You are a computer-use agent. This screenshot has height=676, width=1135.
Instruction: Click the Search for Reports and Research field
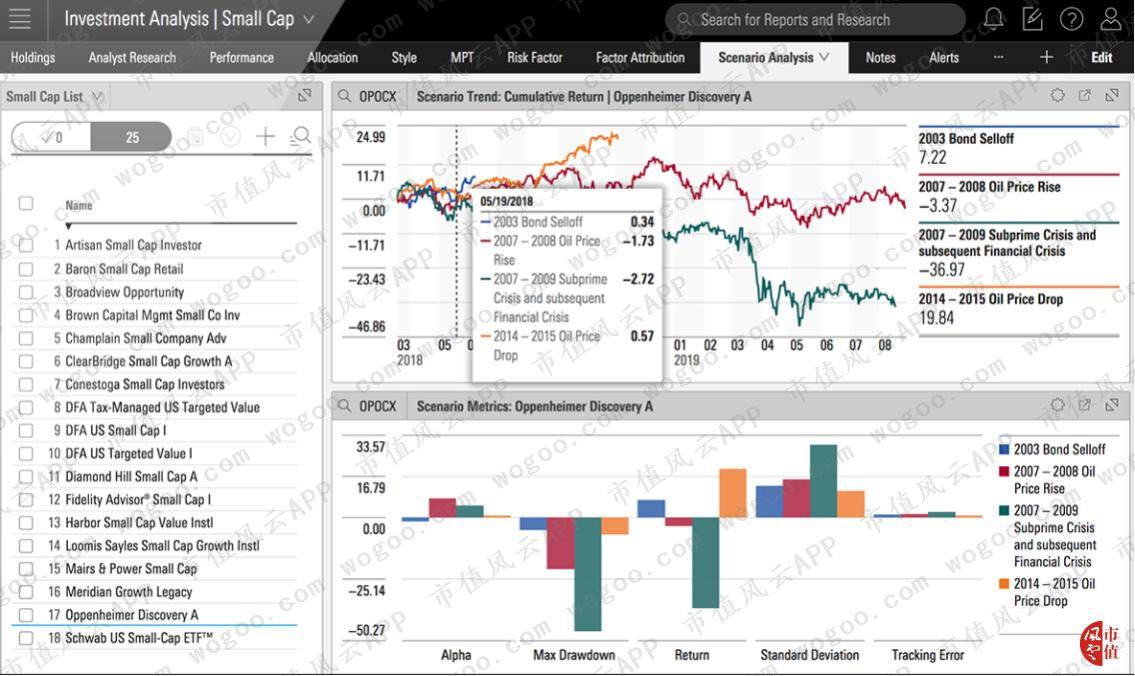tap(816, 20)
